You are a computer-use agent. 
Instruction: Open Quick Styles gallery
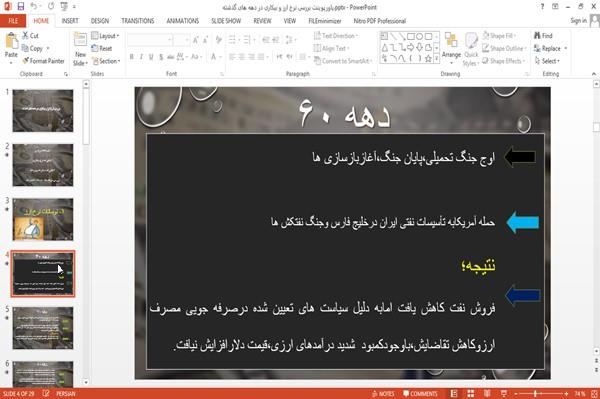pyautogui.click(x=471, y=49)
